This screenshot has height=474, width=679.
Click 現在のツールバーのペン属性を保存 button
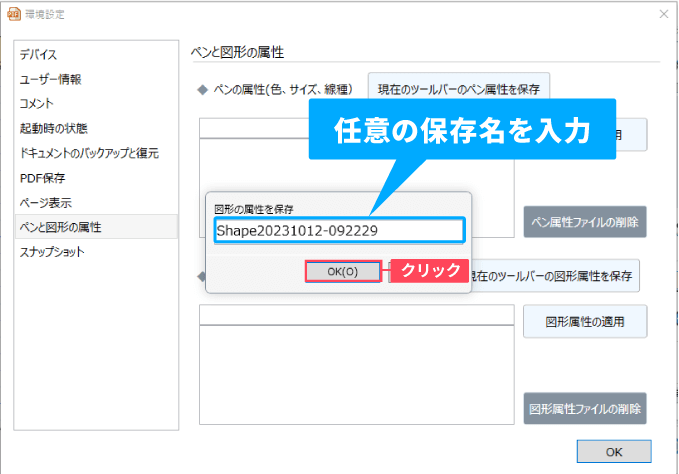pos(458,89)
